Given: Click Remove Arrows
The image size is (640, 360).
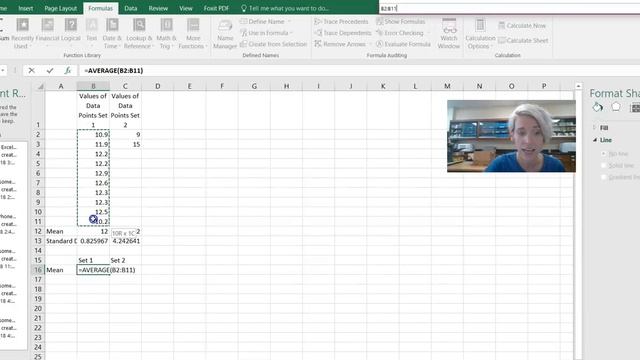Looking at the screenshot, I should (340, 44).
